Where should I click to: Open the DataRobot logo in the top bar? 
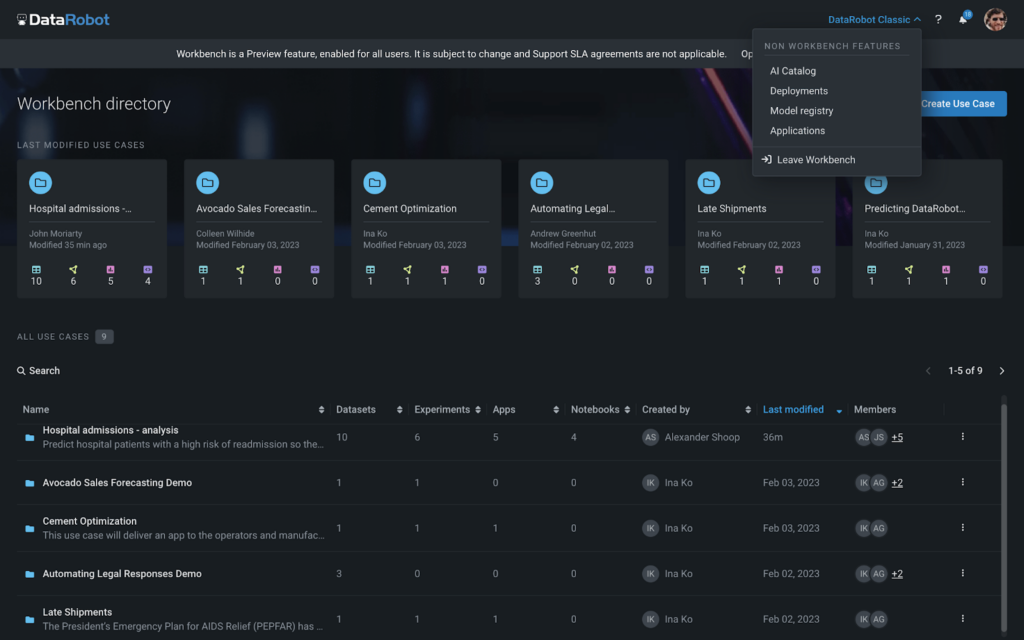click(62, 19)
